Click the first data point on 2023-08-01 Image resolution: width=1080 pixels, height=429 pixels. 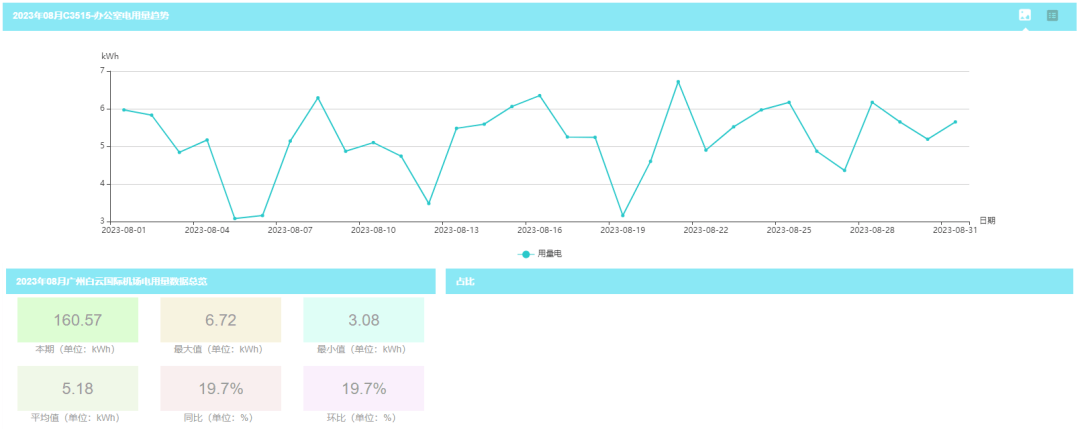124,110
